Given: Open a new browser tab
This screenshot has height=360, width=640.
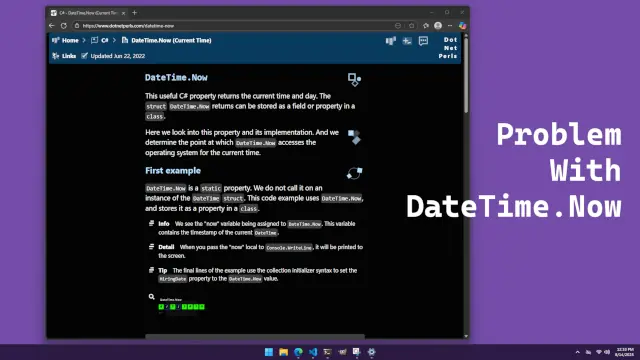Looking at the screenshot, I should [x=134, y=13].
